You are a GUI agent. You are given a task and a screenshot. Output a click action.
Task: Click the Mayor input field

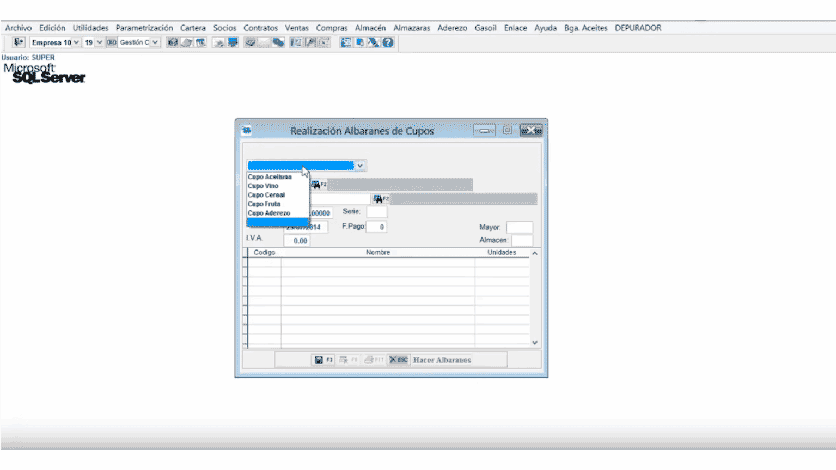(x=519, y=228)
